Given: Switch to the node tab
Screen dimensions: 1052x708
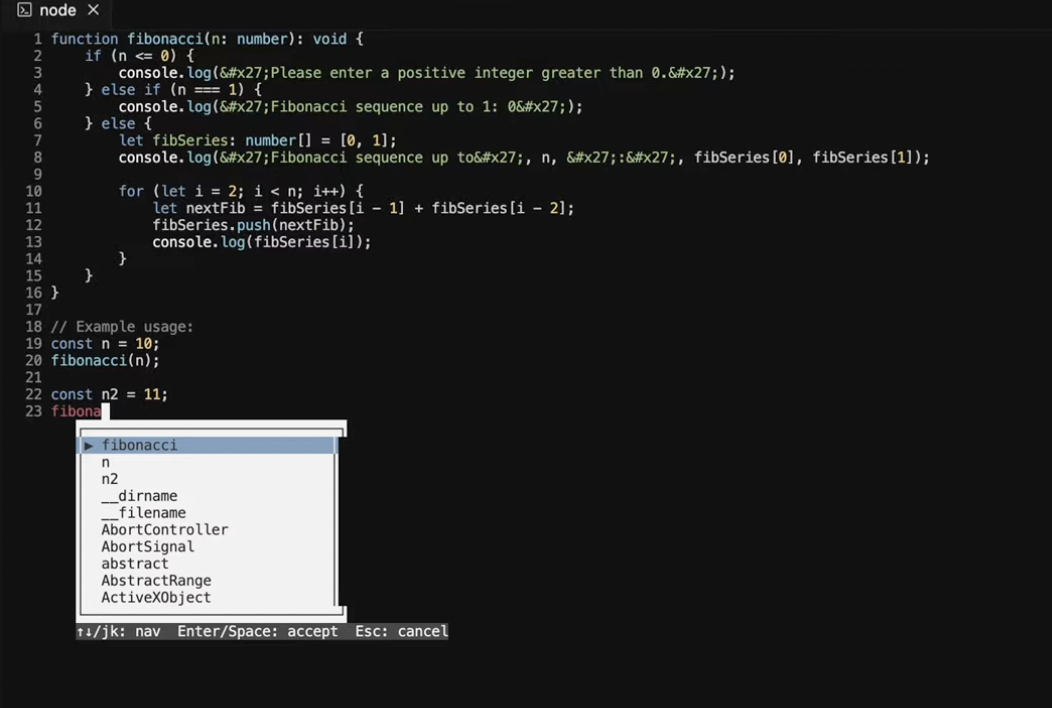Looking at the screenshot, I should [x=58, y=10].
